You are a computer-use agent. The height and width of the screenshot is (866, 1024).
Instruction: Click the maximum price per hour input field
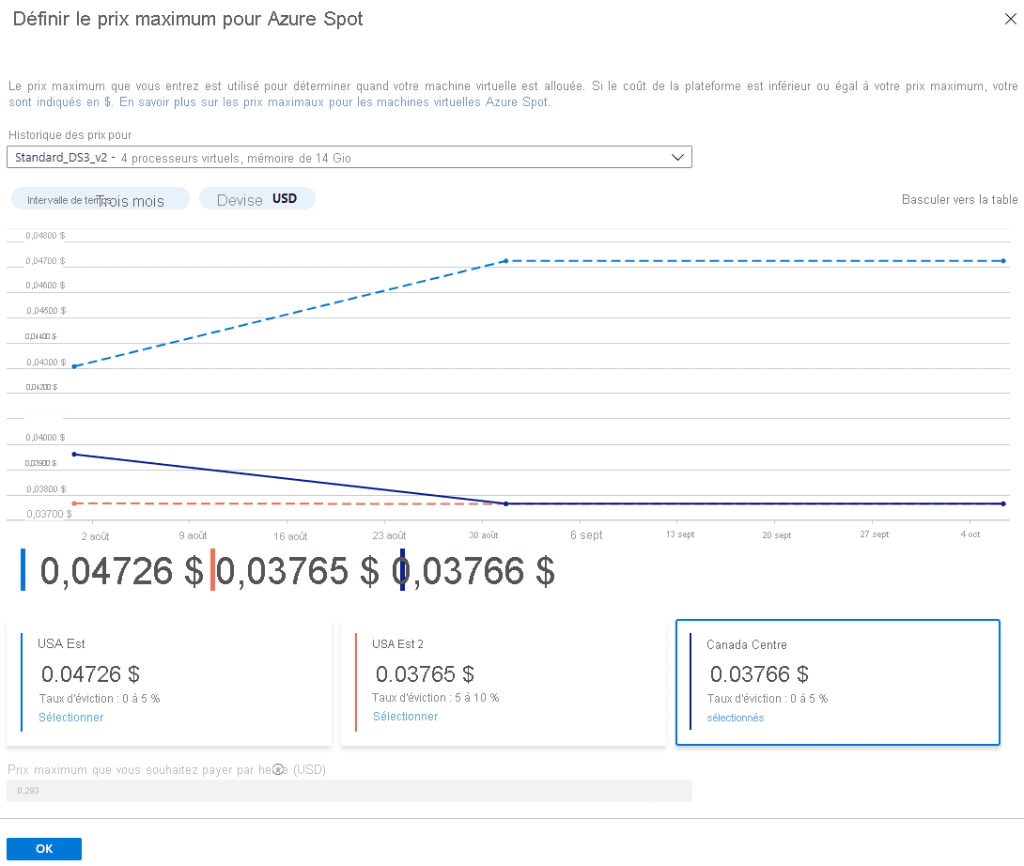click(349, 791)
